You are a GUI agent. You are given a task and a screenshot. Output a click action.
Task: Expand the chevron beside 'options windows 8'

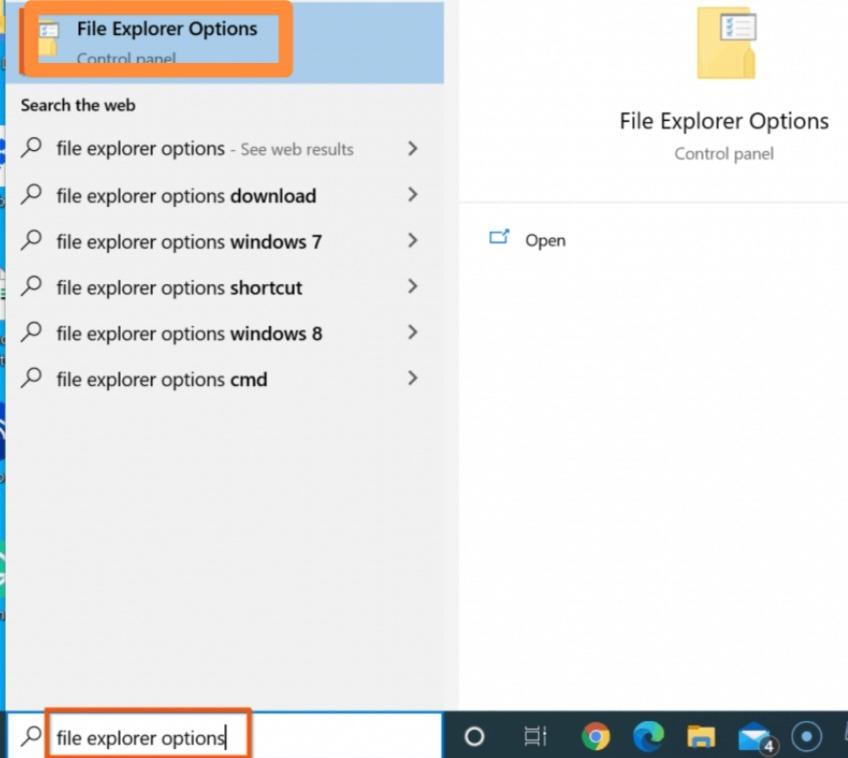click(413, 332)
